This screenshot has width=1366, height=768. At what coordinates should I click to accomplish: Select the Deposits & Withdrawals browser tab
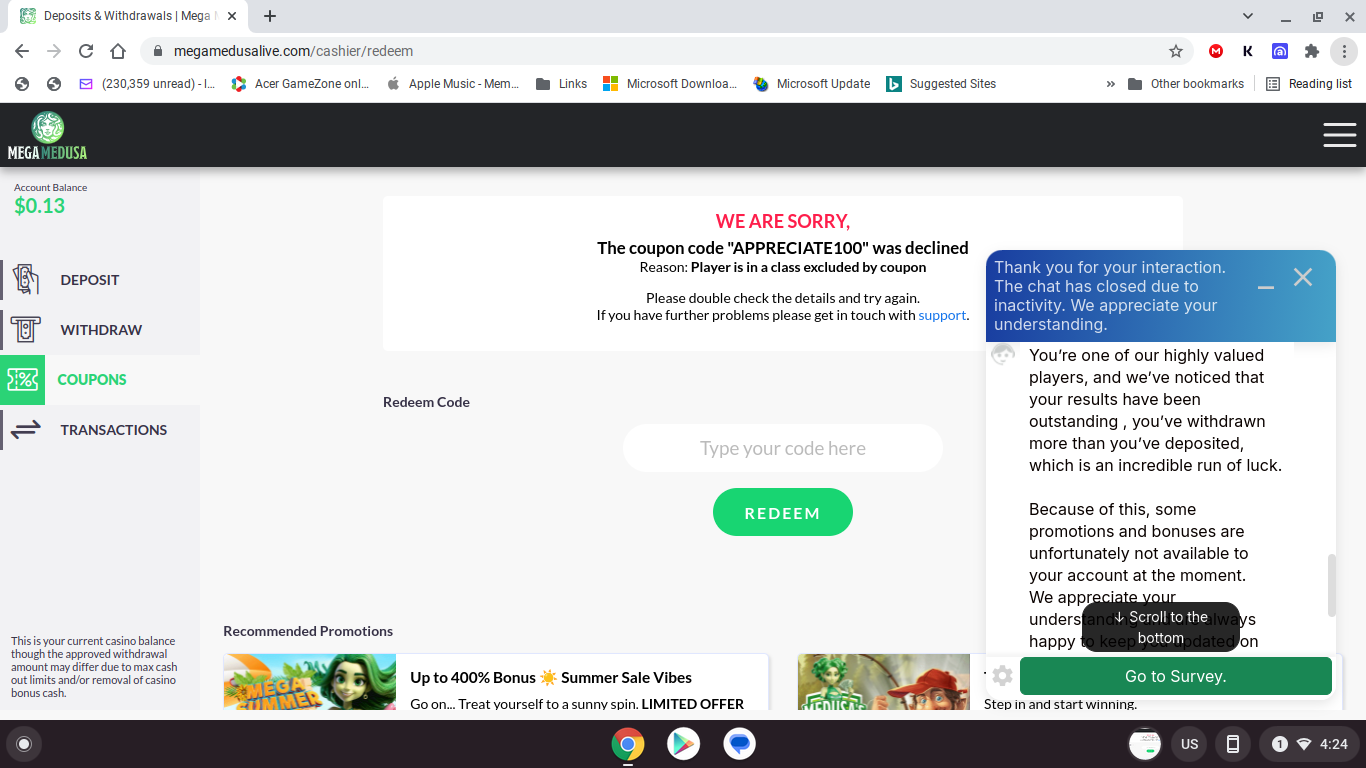tap(125, 16)
